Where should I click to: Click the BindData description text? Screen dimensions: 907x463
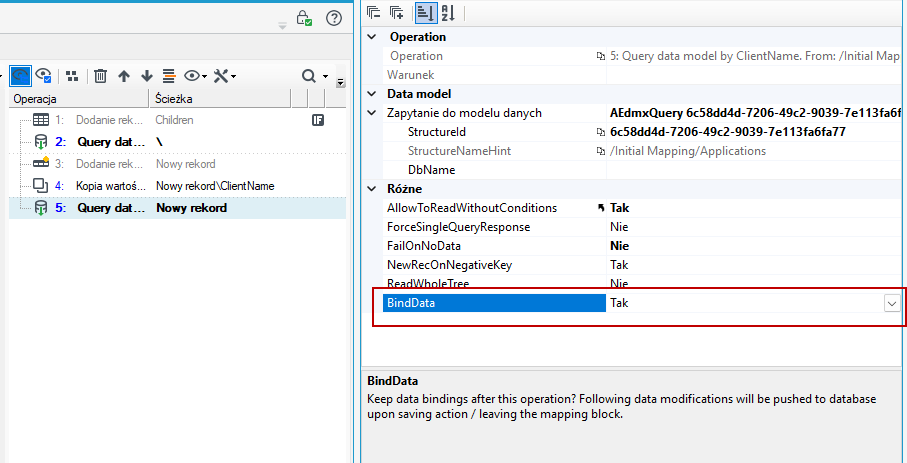pyautogui.click(x=622, y=407)
